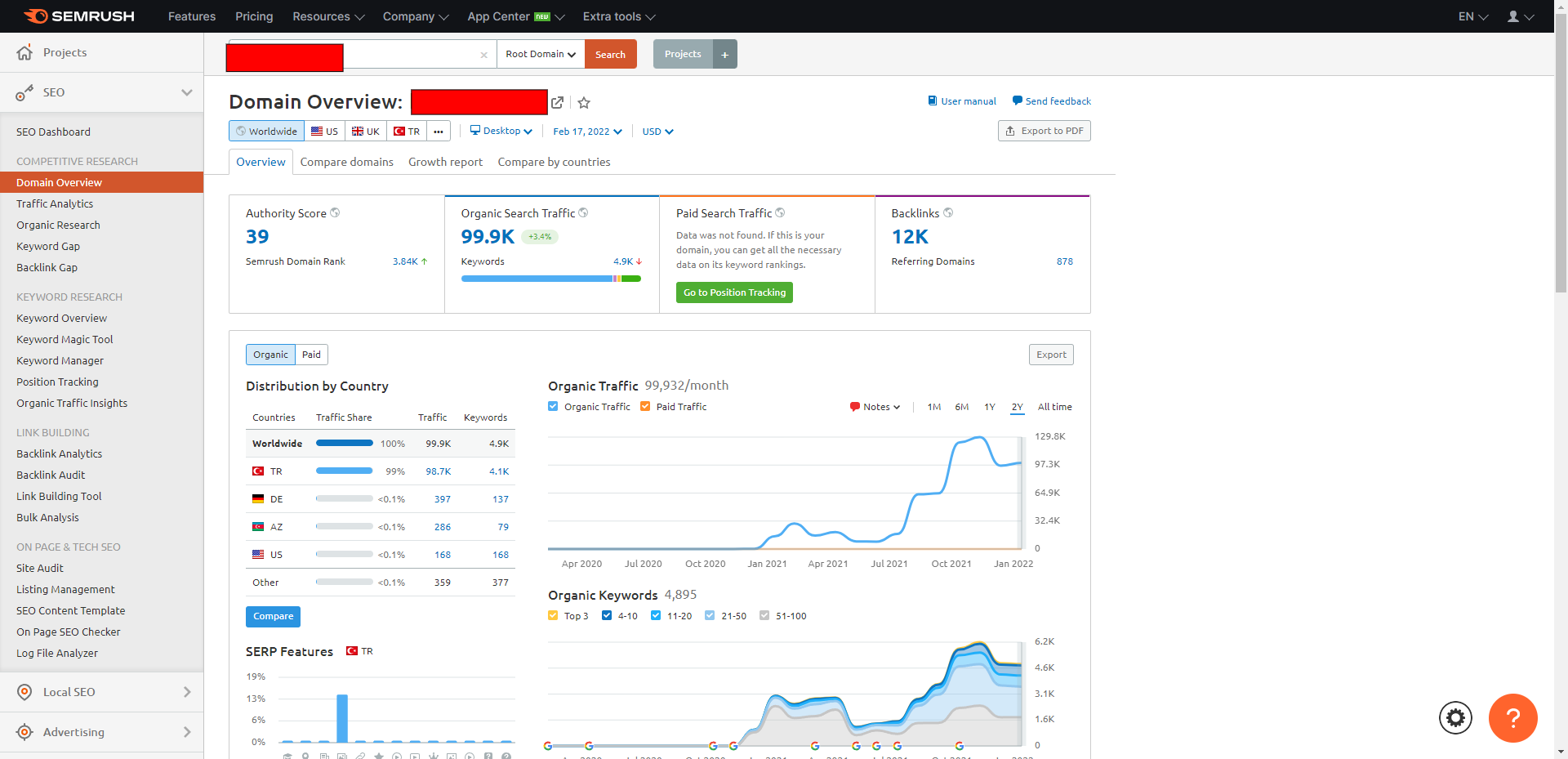Clear search field with X icon
The width and height of the screenshot is (1568, 759).
tap(484, 55)
